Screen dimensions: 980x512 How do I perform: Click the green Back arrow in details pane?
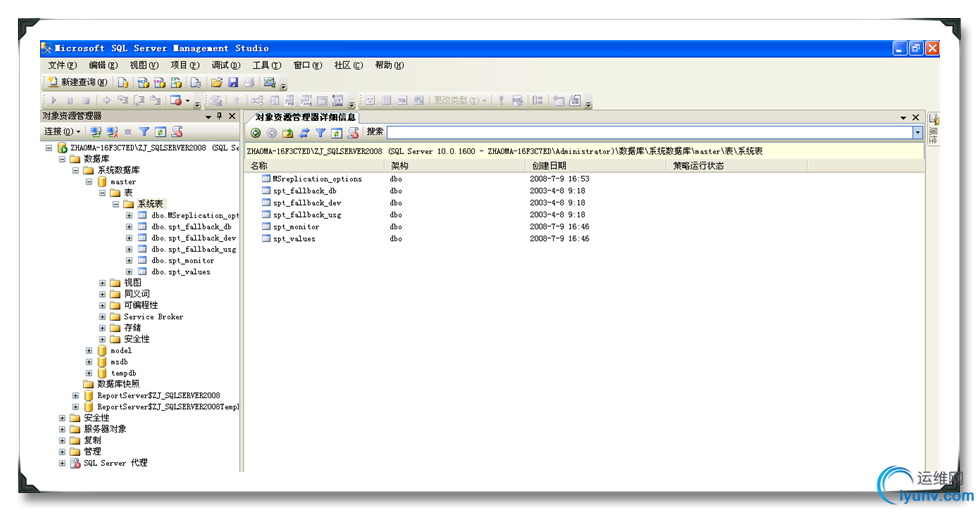point(256,133)
